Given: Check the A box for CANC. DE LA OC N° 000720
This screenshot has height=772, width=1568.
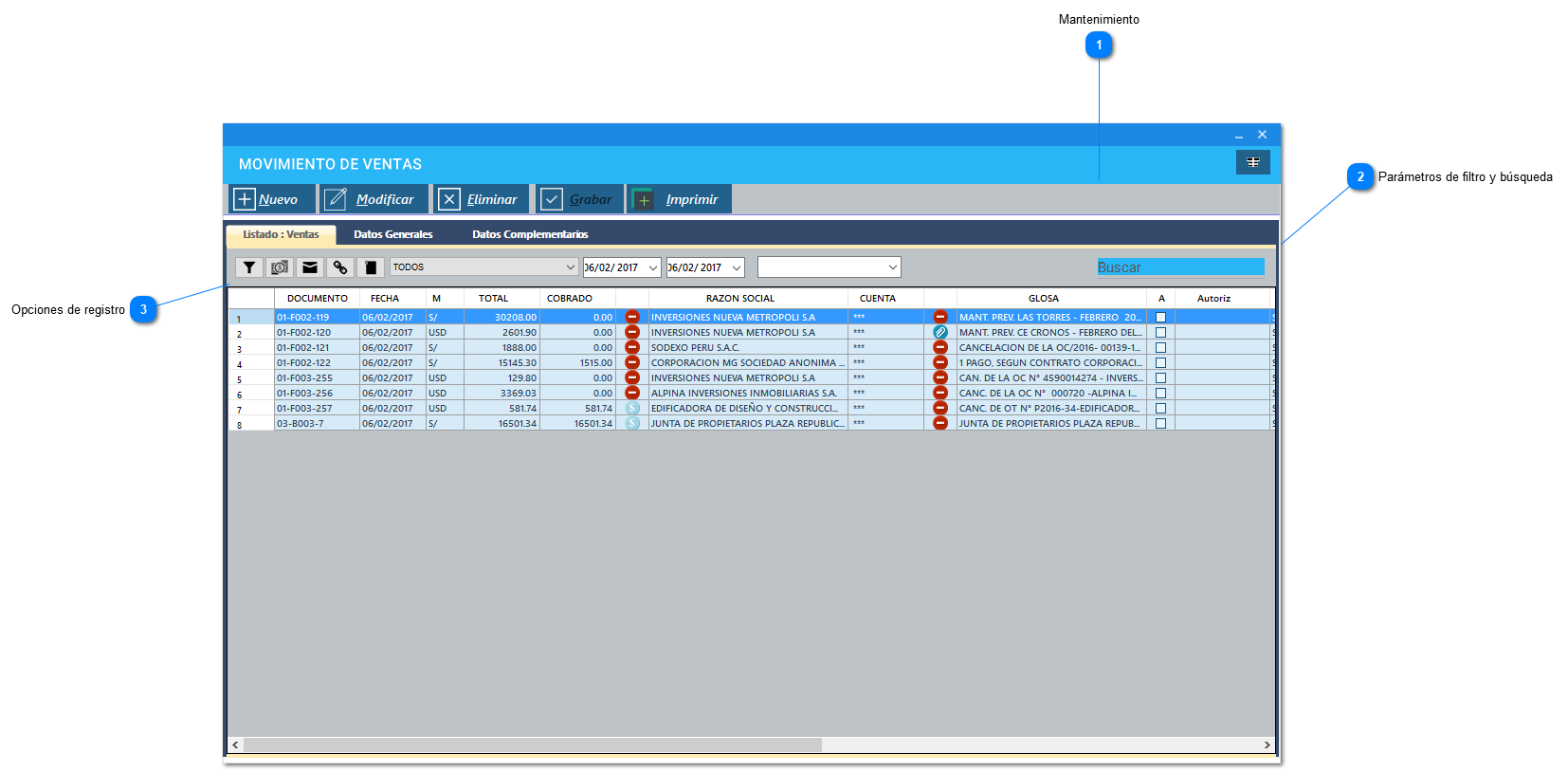Looking at the screenshot, I should 1160,393.
